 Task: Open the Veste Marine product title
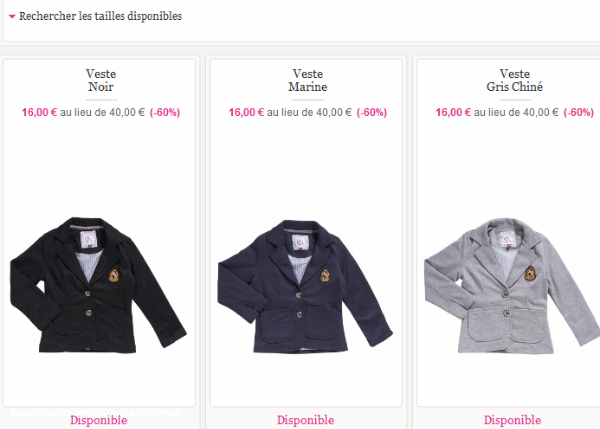point(308,80)
